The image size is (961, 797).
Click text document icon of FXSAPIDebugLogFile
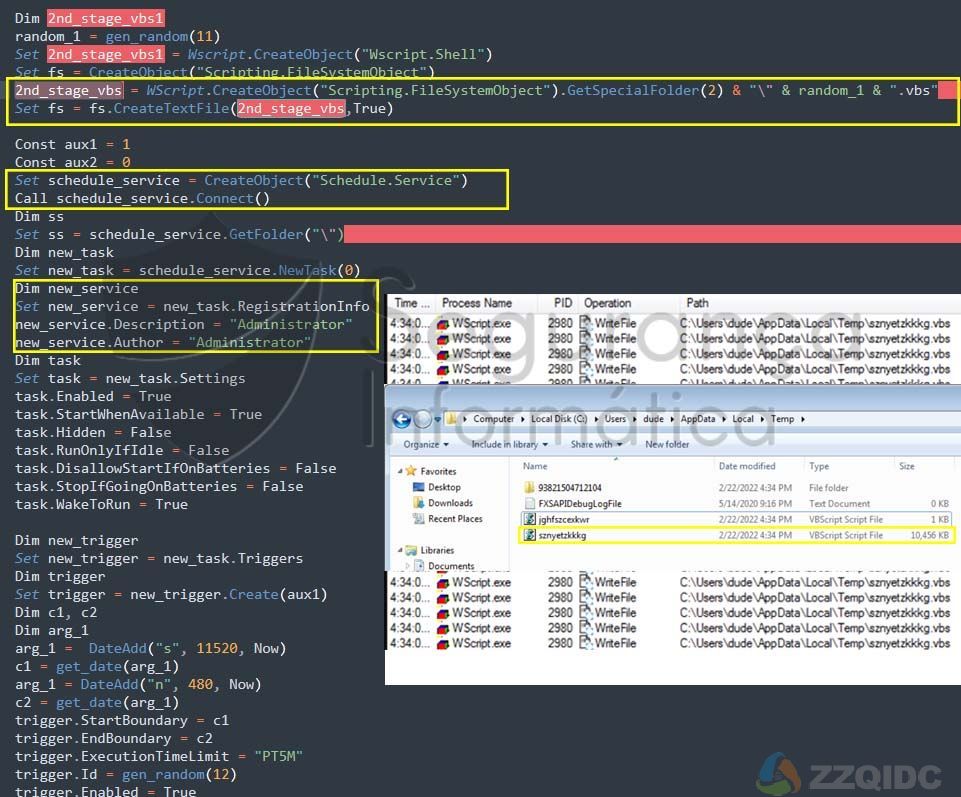(530, 503)
